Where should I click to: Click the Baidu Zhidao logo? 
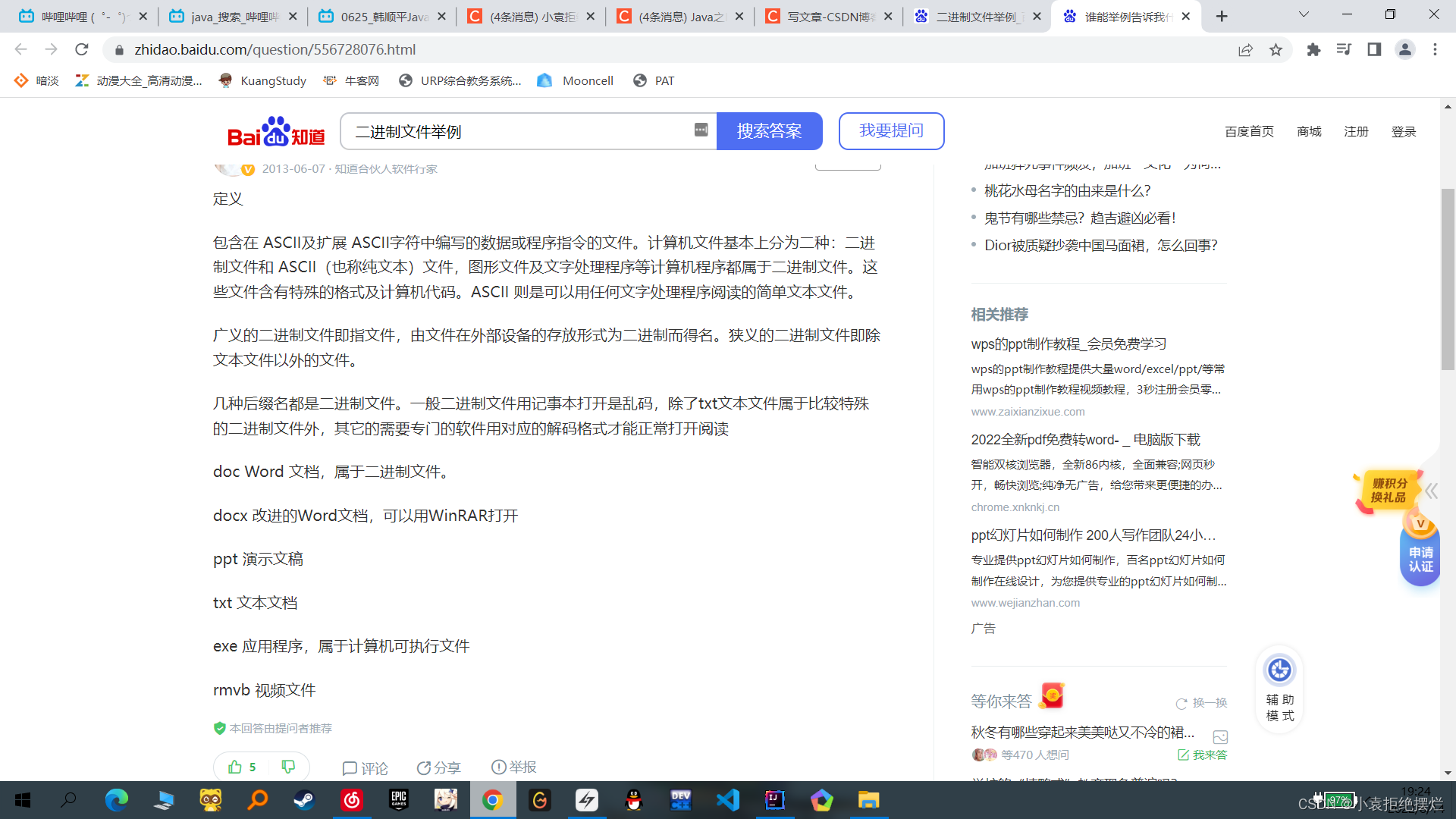tap(276, 132)
